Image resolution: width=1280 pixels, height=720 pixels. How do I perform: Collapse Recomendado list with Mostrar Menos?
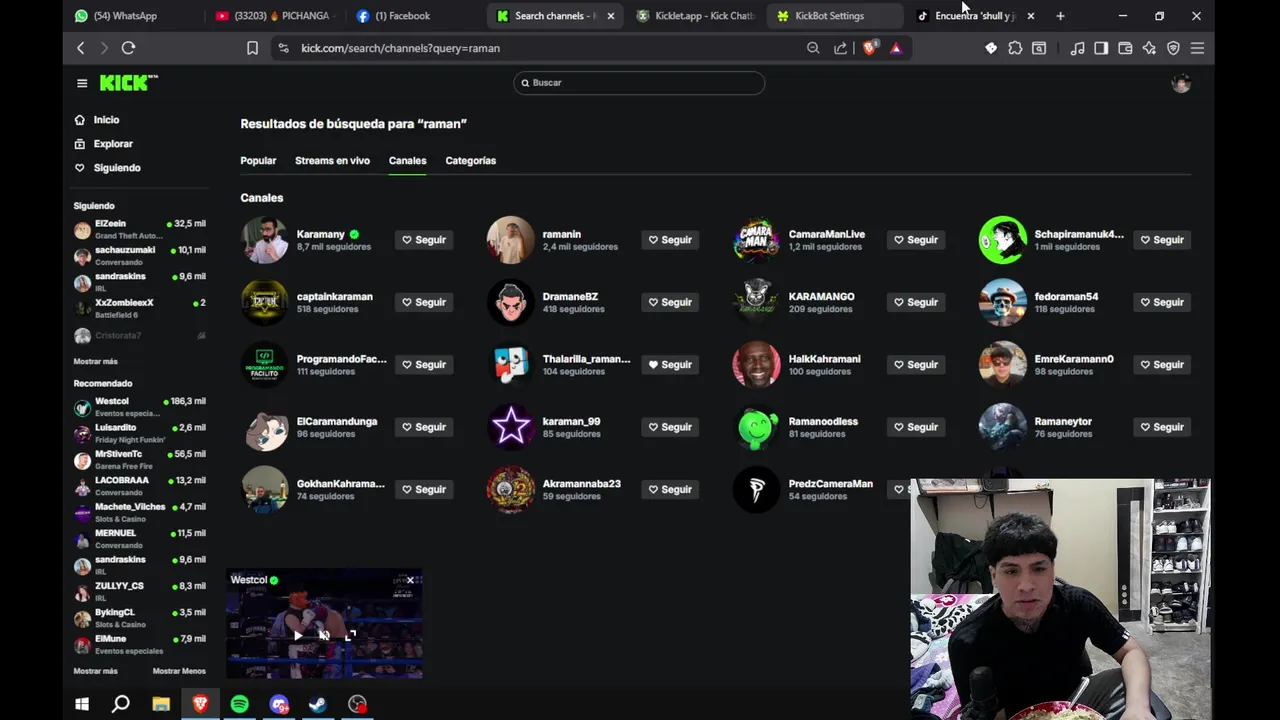tap(179, 671)
